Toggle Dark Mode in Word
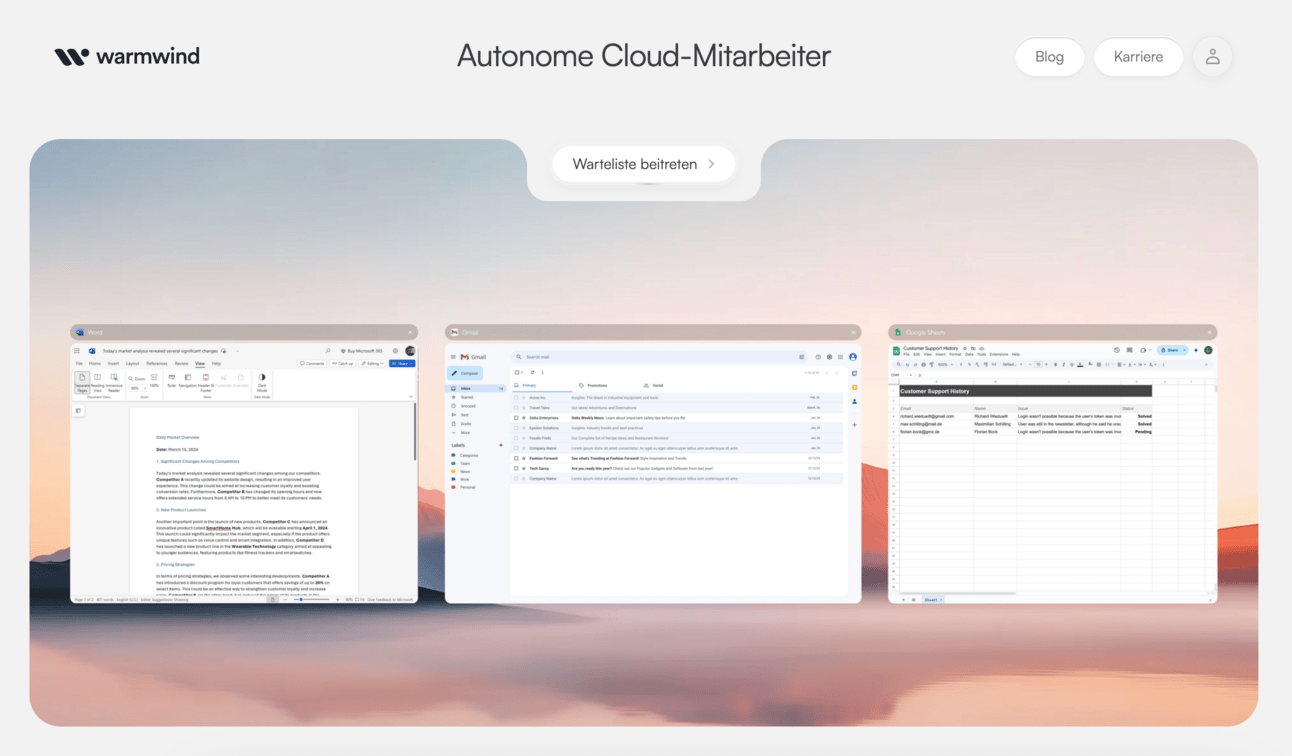The width and height of the screenshot is (1292, 756). pyautogui.click(x=262, y=382)
